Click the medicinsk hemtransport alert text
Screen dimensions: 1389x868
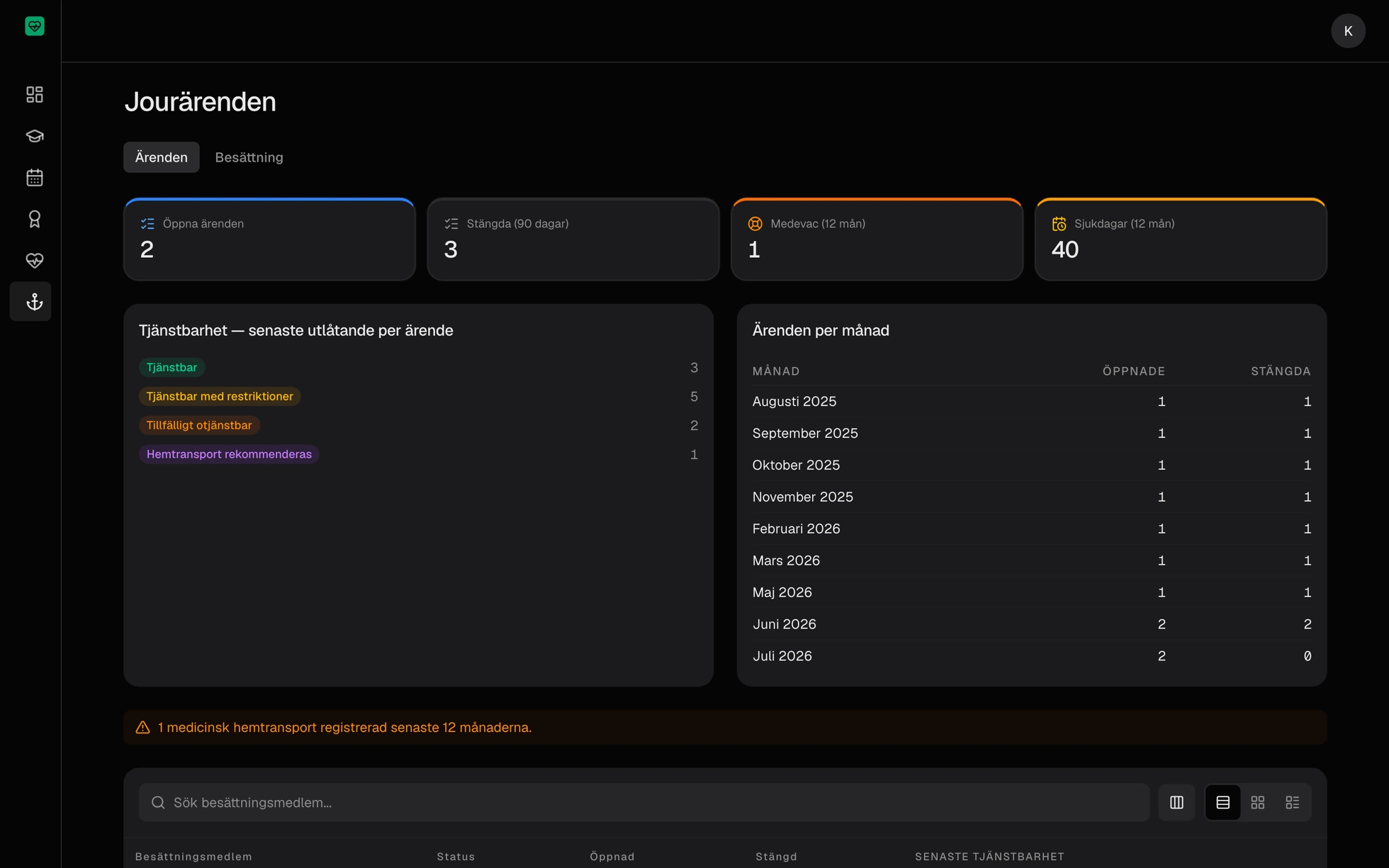pos(344,728)
